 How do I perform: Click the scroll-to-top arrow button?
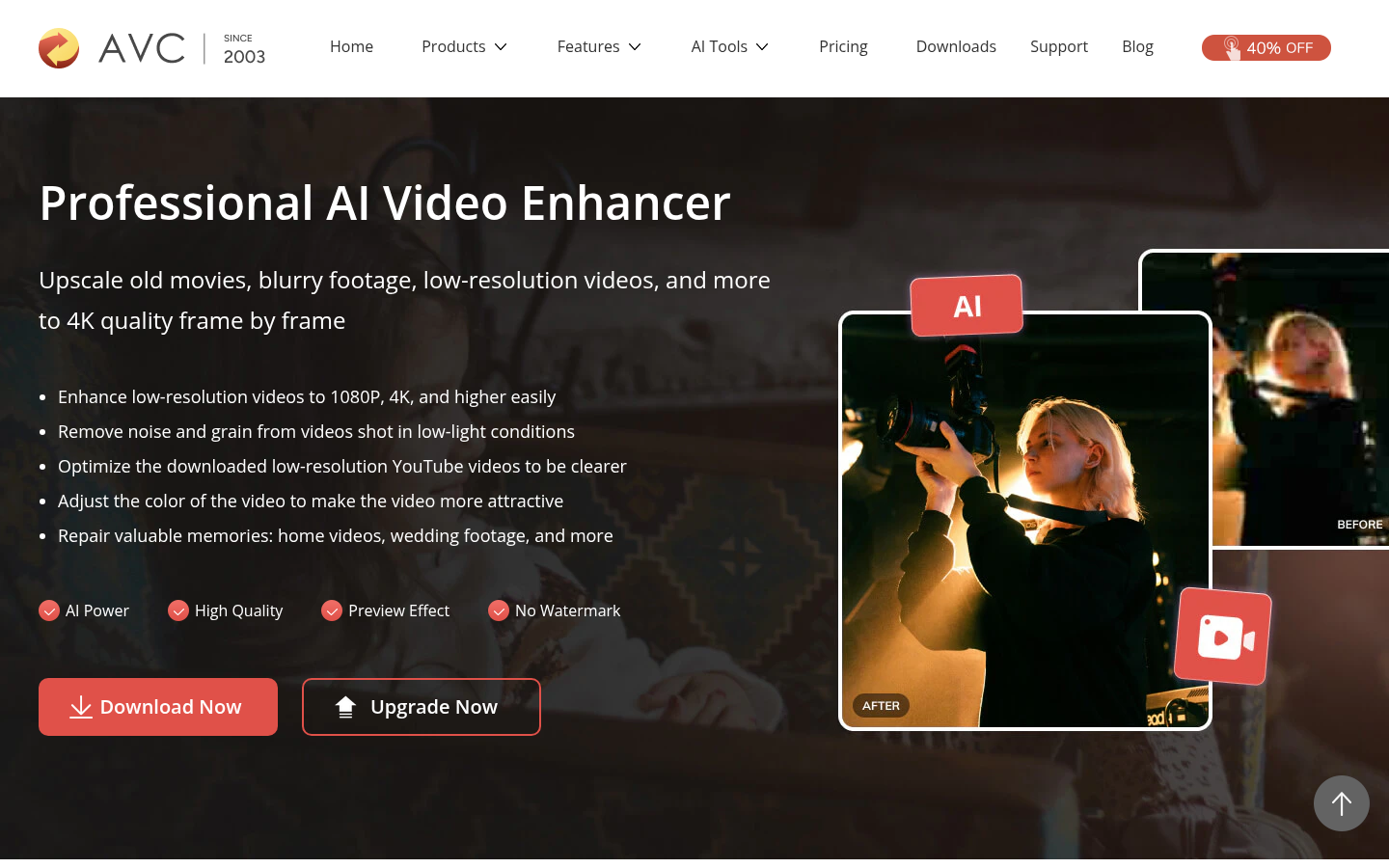pyautogui.click(x=1342, y=803)
